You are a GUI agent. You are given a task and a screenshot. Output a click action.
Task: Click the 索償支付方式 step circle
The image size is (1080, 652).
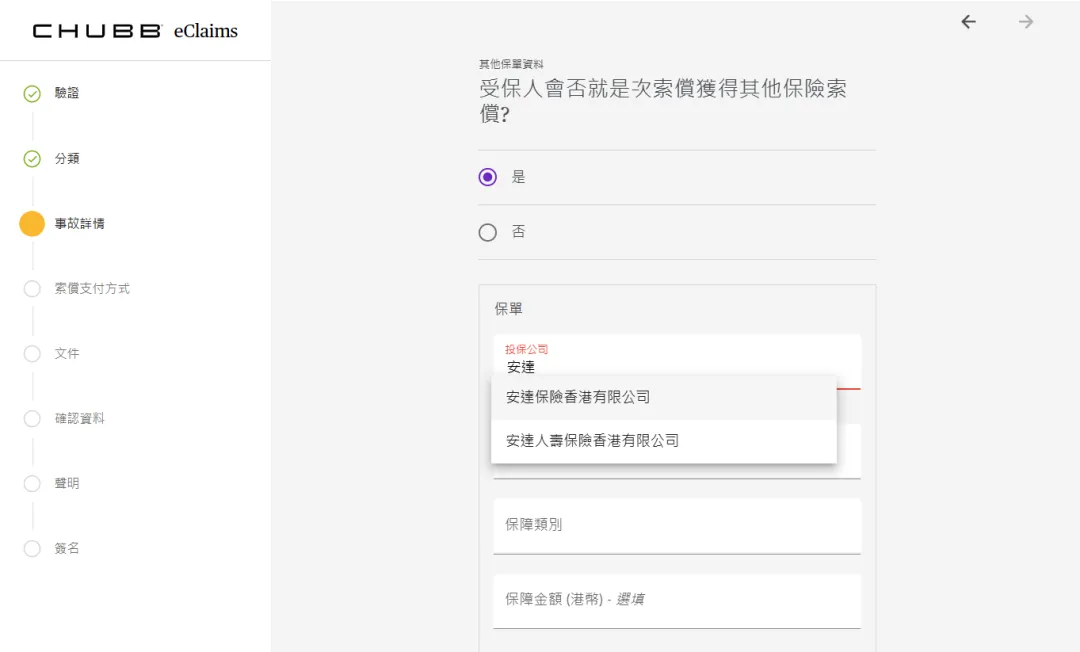coord(32,289)
